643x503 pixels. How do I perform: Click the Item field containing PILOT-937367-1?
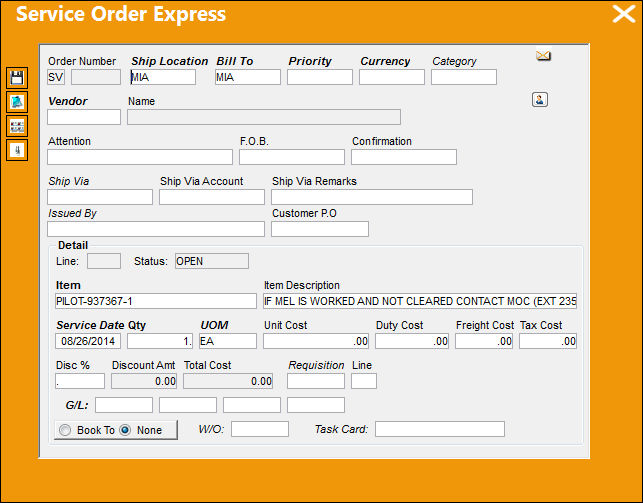[156, 301]
